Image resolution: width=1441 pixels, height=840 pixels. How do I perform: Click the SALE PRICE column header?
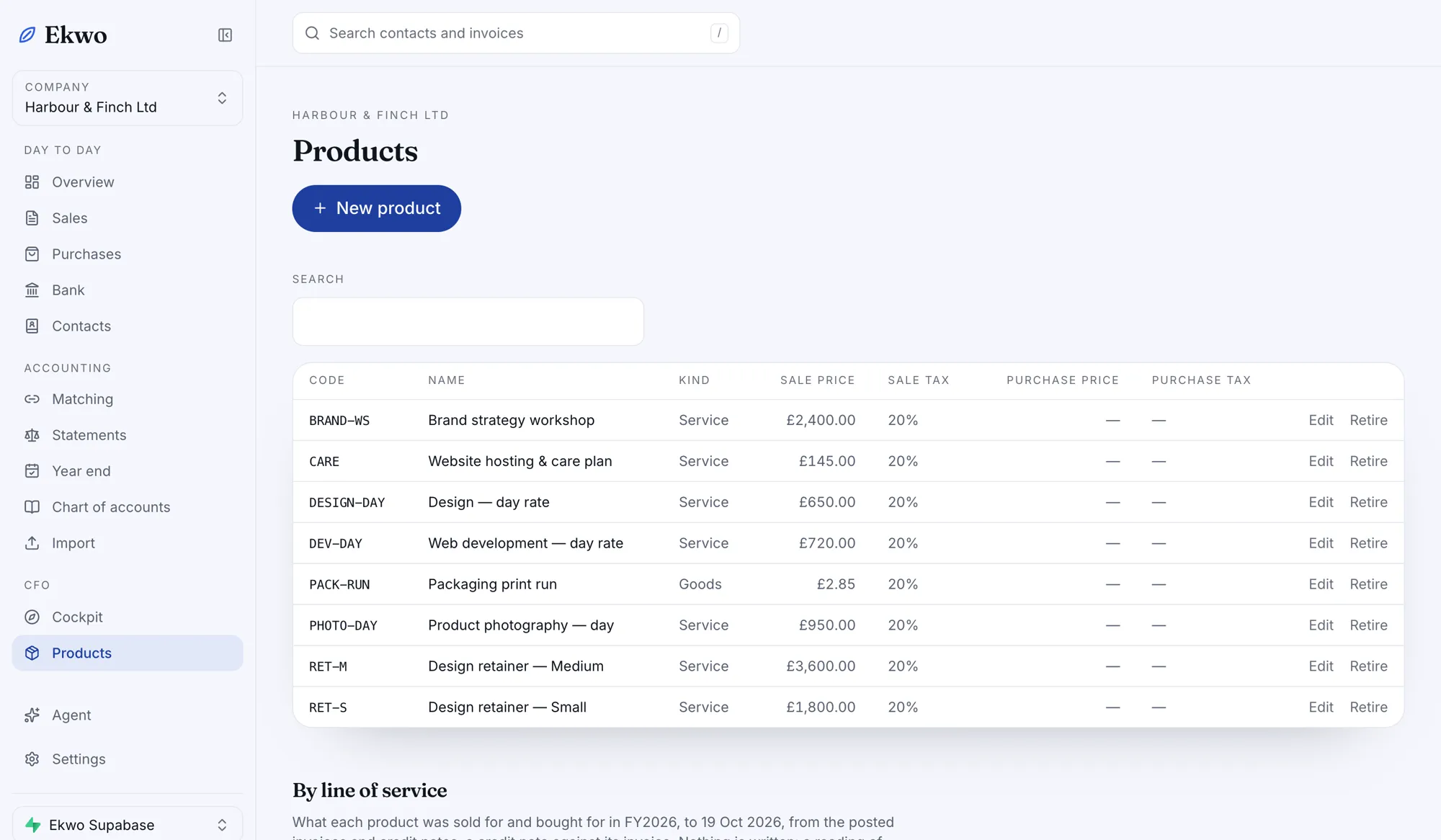click(818, 380)
